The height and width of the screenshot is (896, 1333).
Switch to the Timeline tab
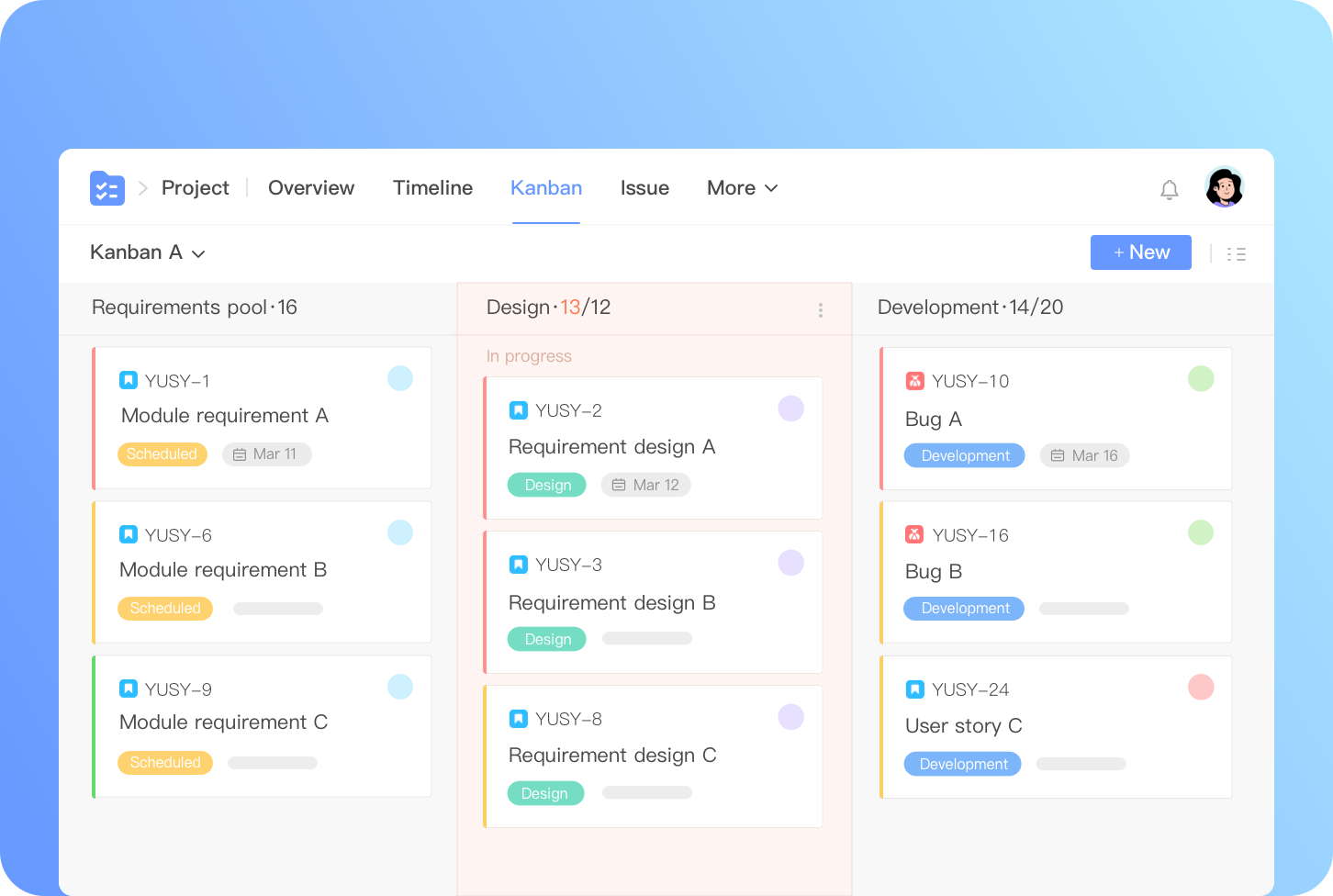(x=432, y=188)
